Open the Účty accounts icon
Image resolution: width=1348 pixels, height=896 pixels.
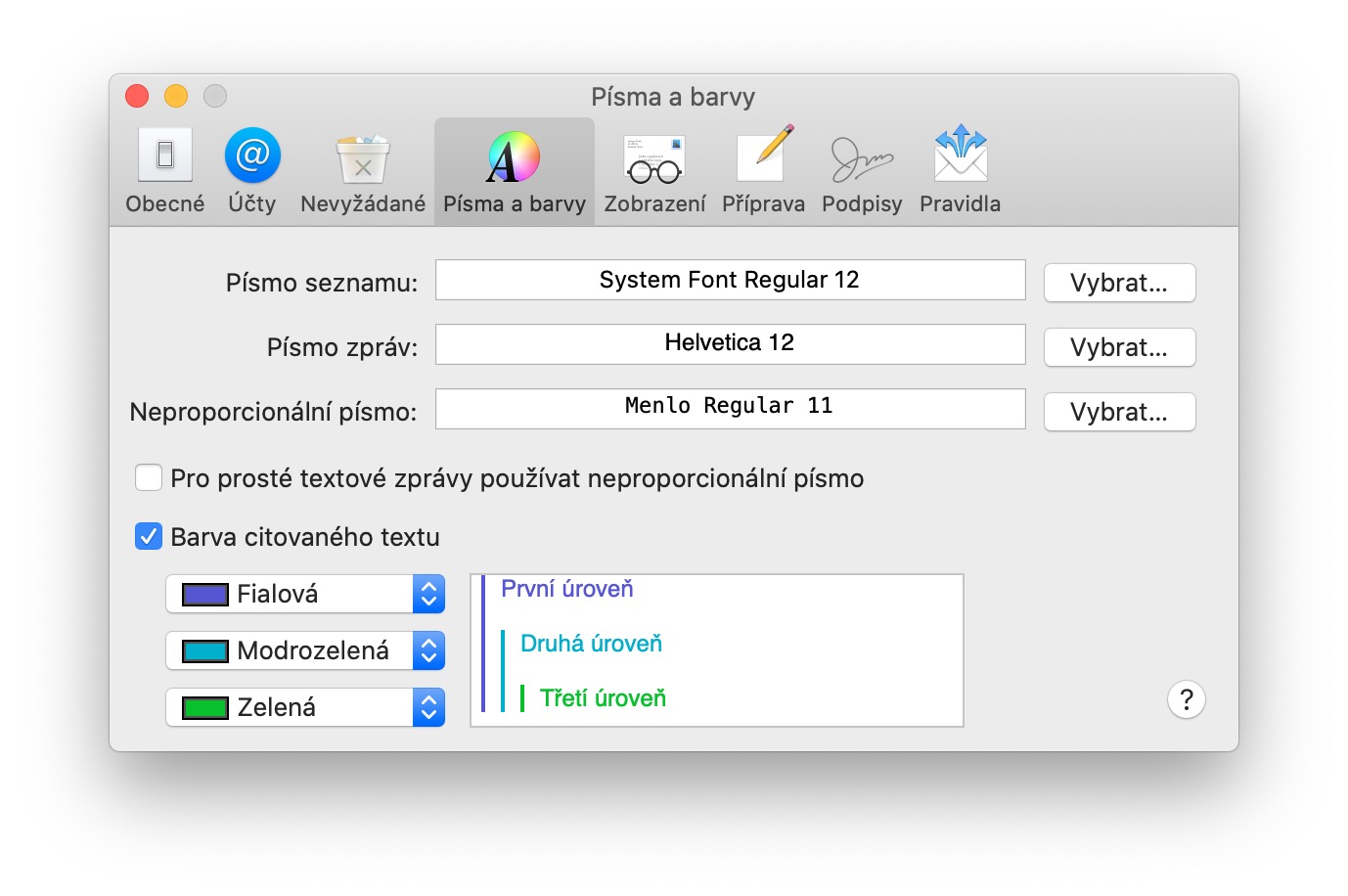[x=252, y=157]
